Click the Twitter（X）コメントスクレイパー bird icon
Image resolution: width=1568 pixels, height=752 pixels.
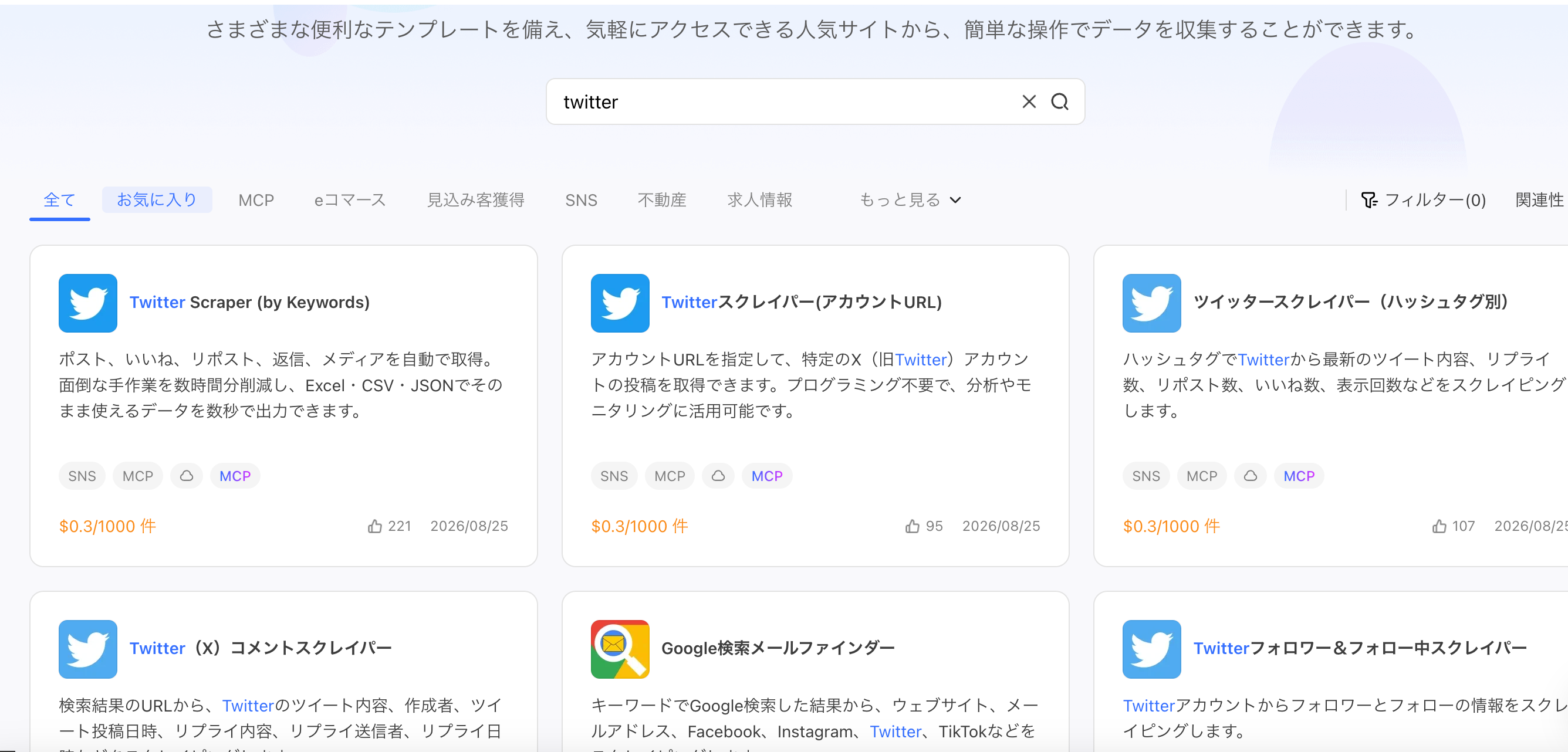(x=88, y=649)
